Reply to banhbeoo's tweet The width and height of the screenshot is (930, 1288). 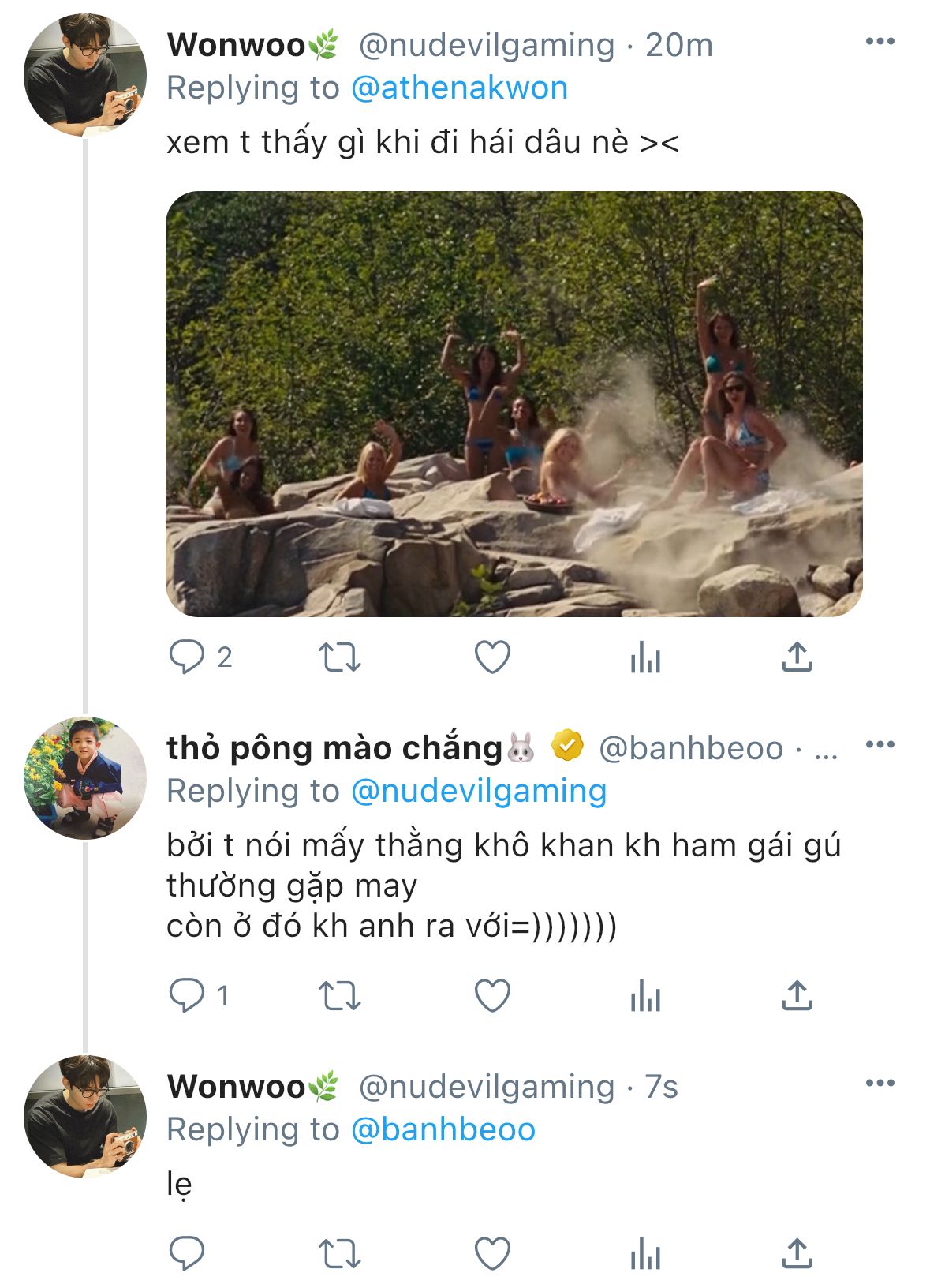click(187, 996)
